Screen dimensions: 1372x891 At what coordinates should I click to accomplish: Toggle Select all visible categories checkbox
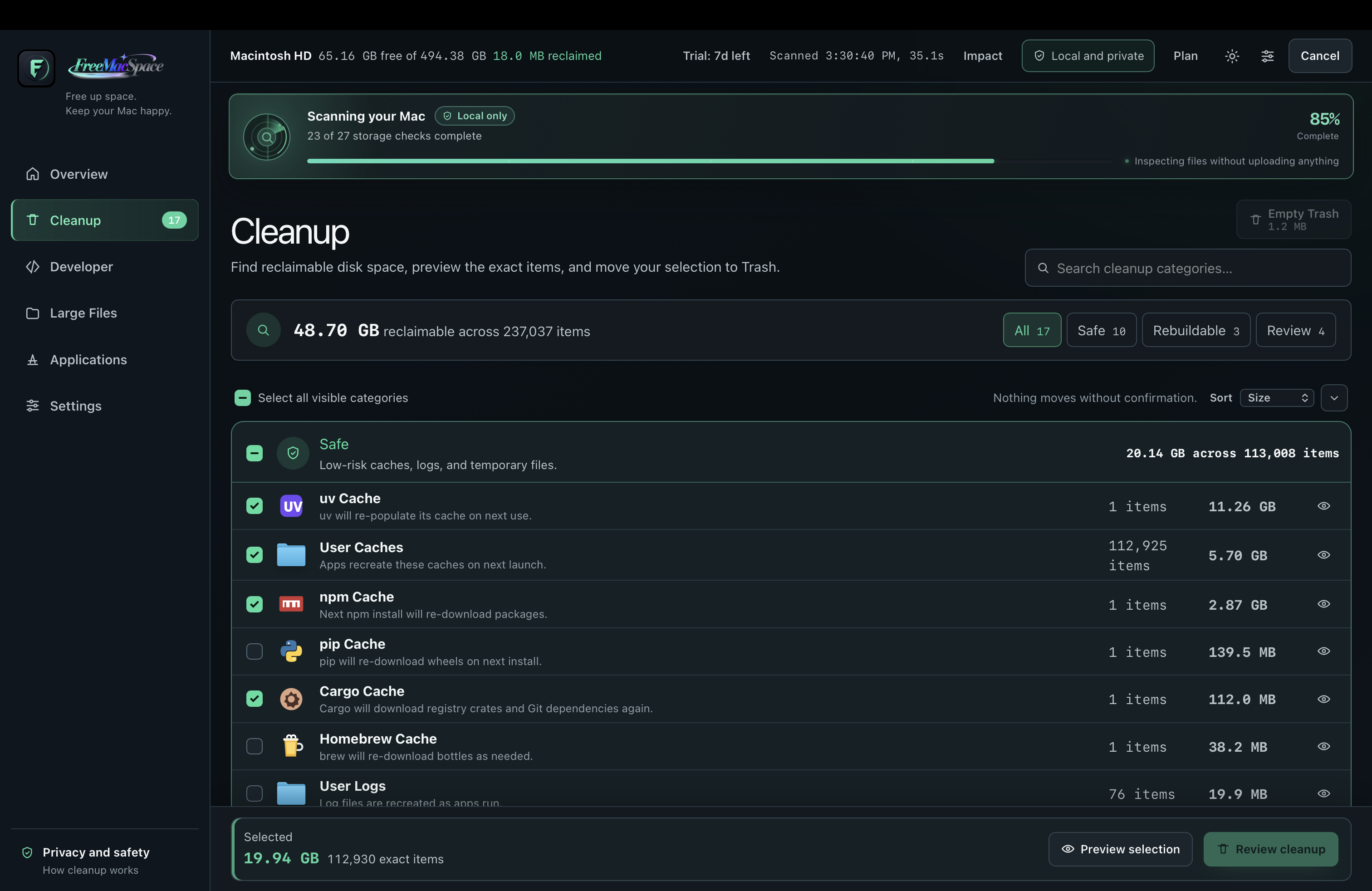coord(243,398)
